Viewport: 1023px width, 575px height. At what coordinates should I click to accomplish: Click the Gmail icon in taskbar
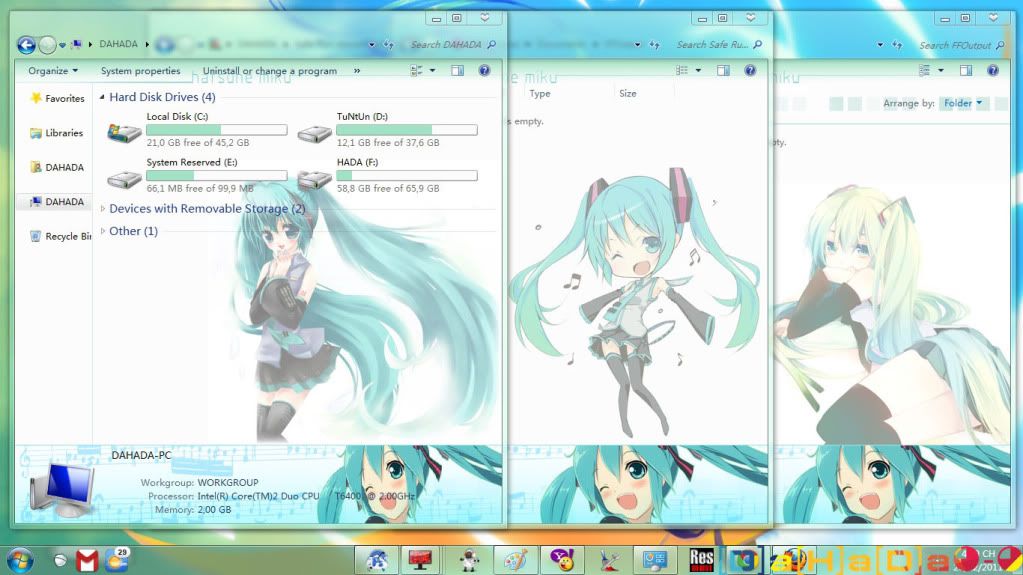click(87, 561)
